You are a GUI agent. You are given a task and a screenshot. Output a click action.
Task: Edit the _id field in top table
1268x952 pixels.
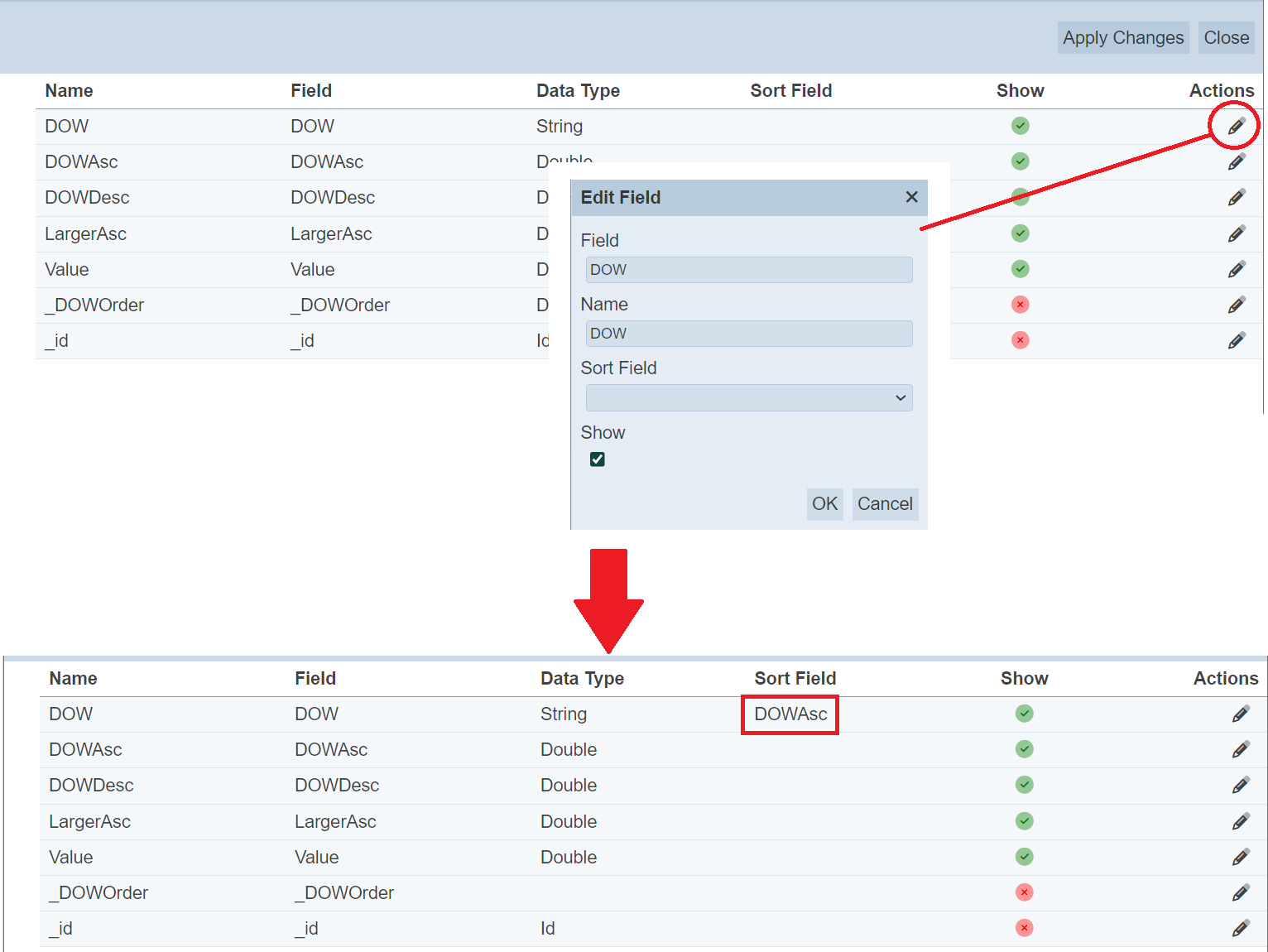[x=1236, y=341]
